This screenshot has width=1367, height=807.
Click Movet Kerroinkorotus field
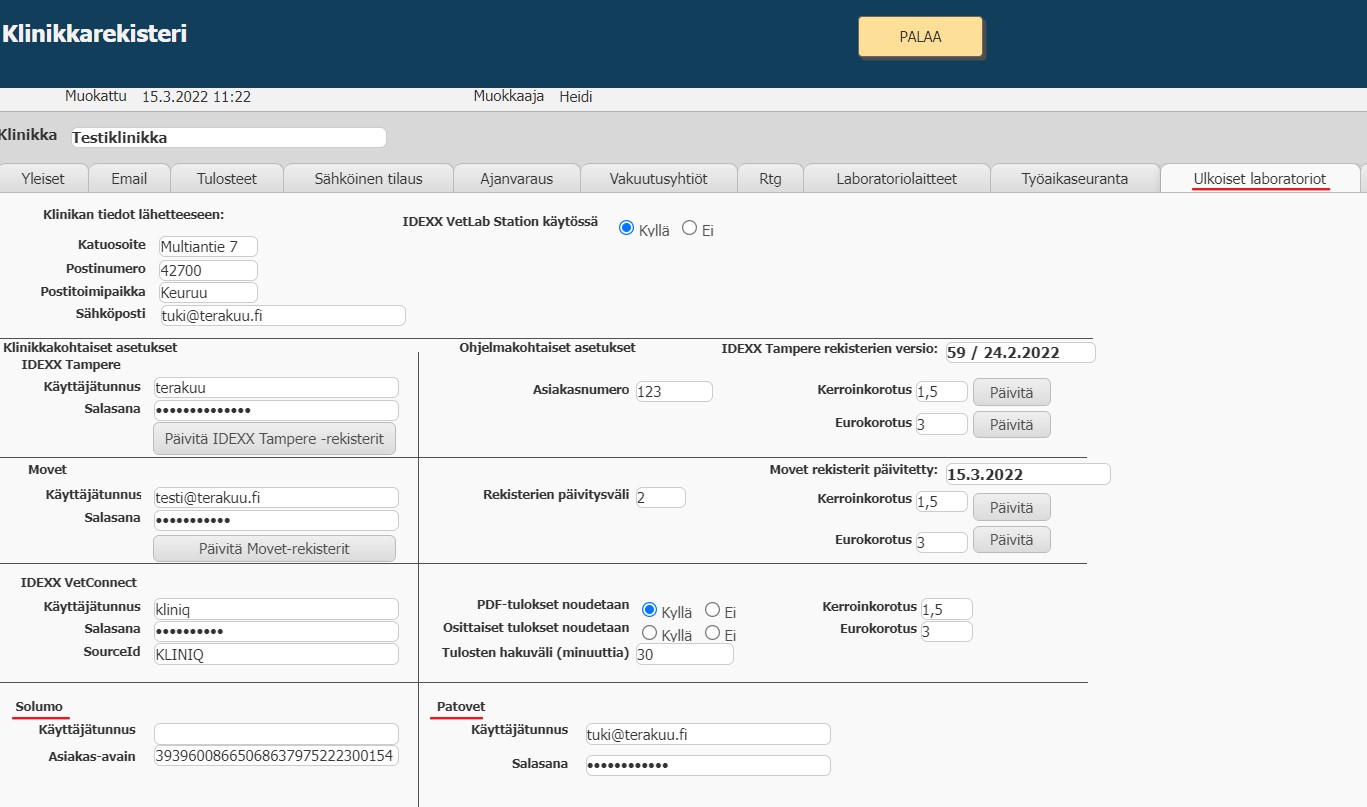(x=941, y=501)
